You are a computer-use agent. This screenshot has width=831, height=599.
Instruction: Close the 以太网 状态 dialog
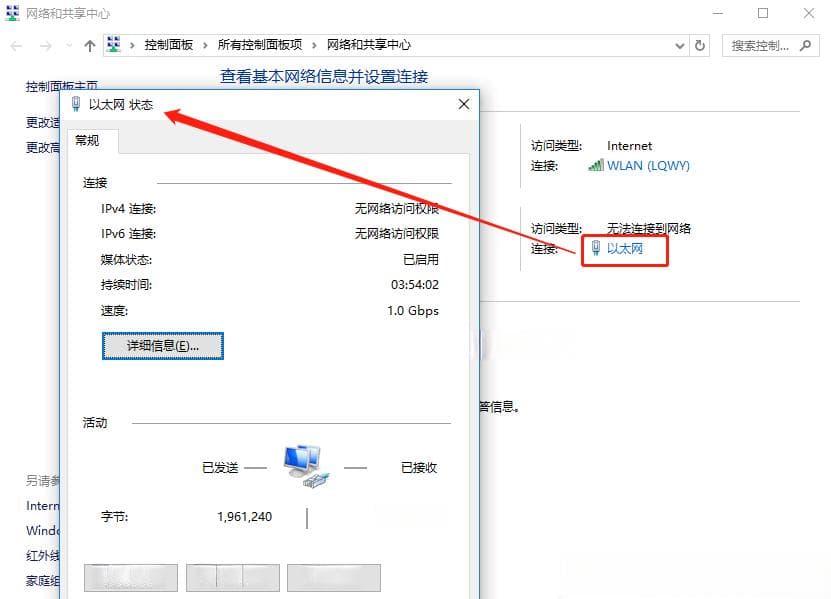464,104
